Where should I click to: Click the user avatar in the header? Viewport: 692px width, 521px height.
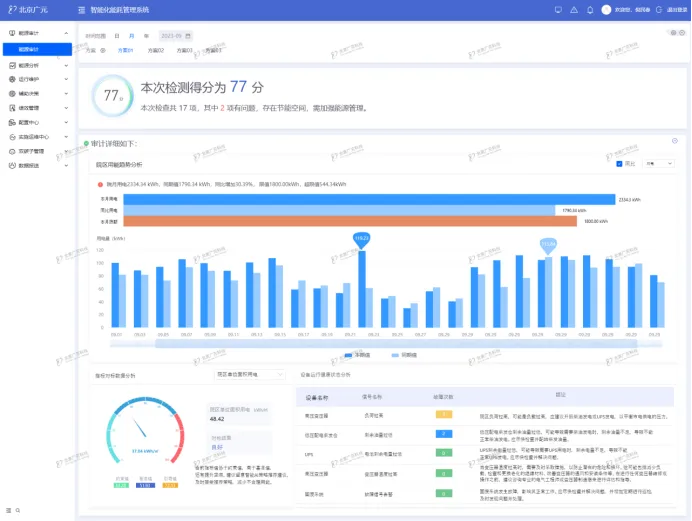click(606, 9)
